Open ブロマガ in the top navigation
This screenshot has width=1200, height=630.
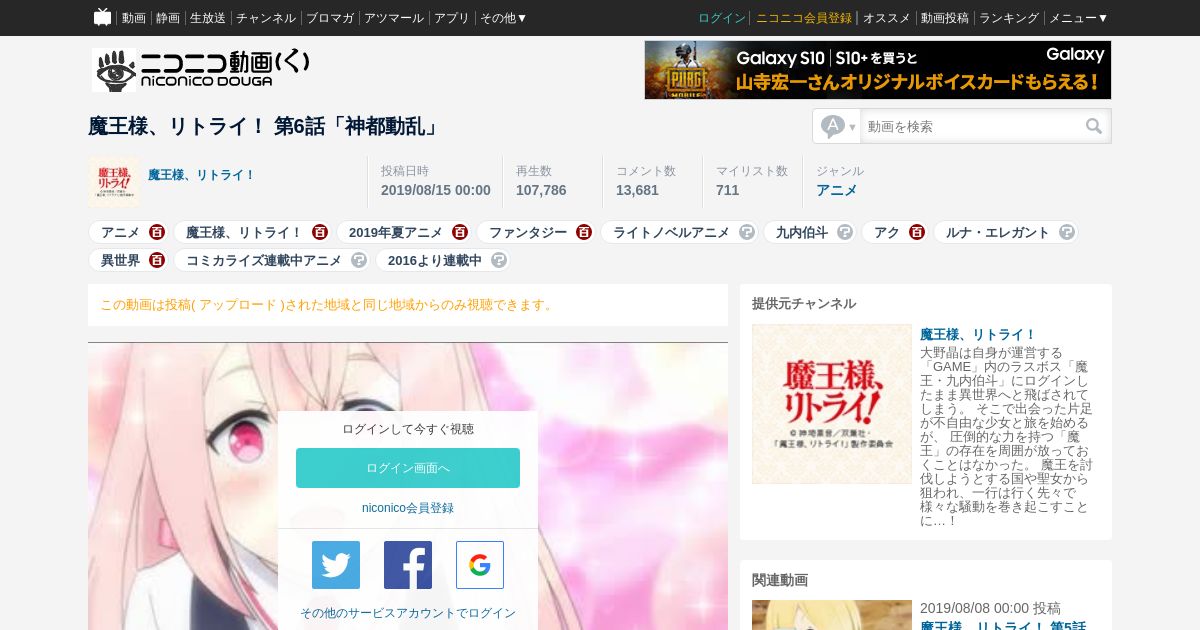(x=330, y=18)
